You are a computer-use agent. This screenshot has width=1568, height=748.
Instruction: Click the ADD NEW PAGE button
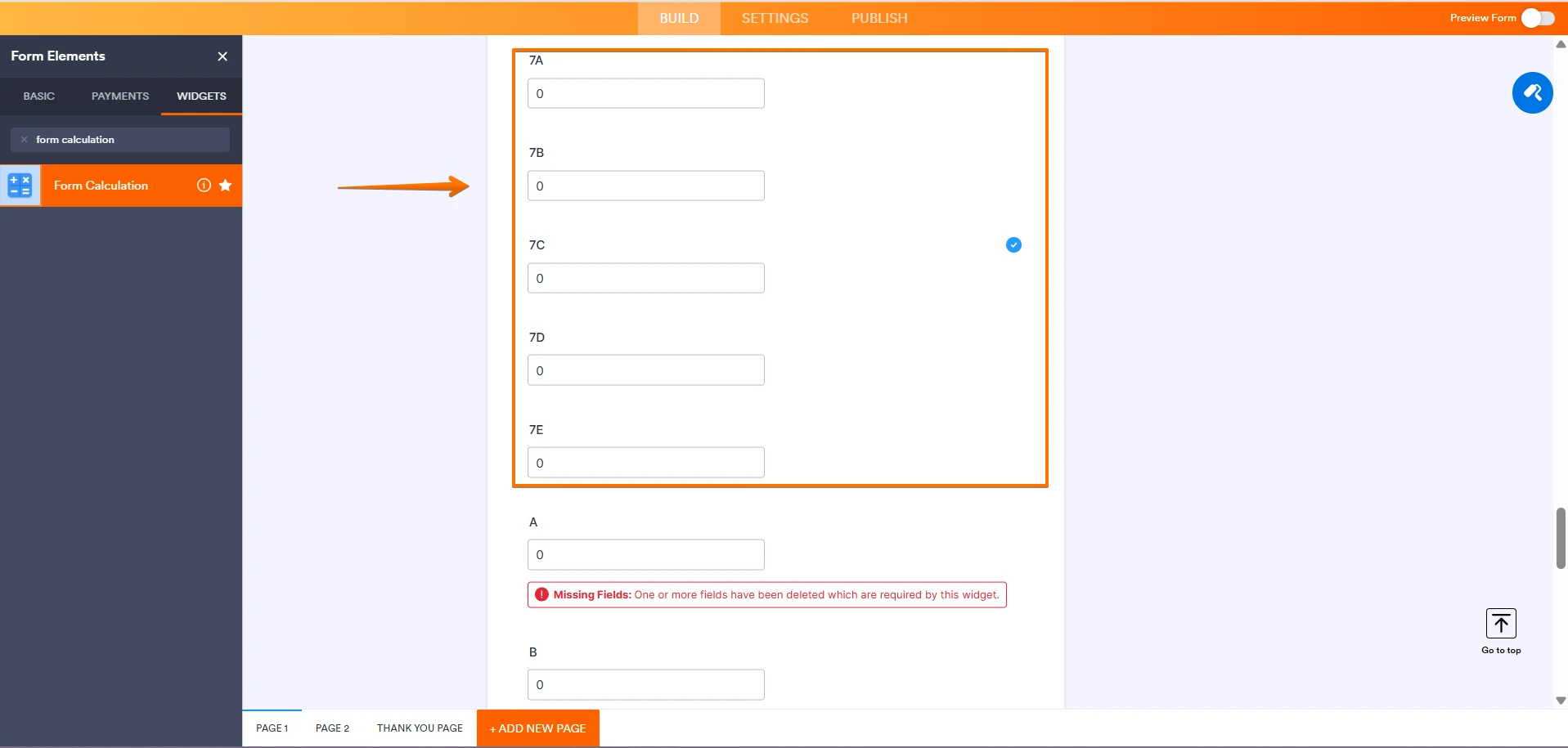point(537,728)
